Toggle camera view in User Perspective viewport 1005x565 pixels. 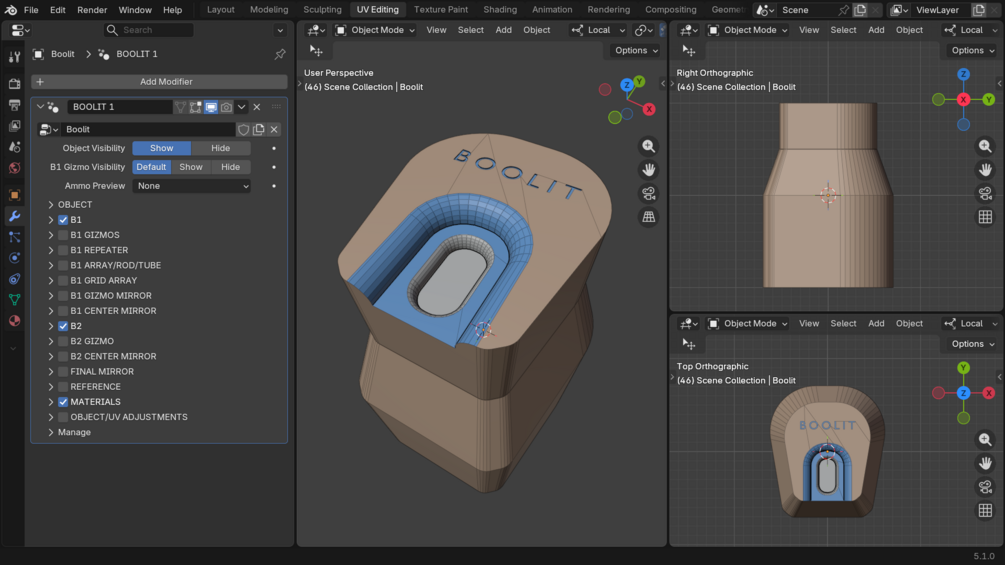tap(649, 193)
